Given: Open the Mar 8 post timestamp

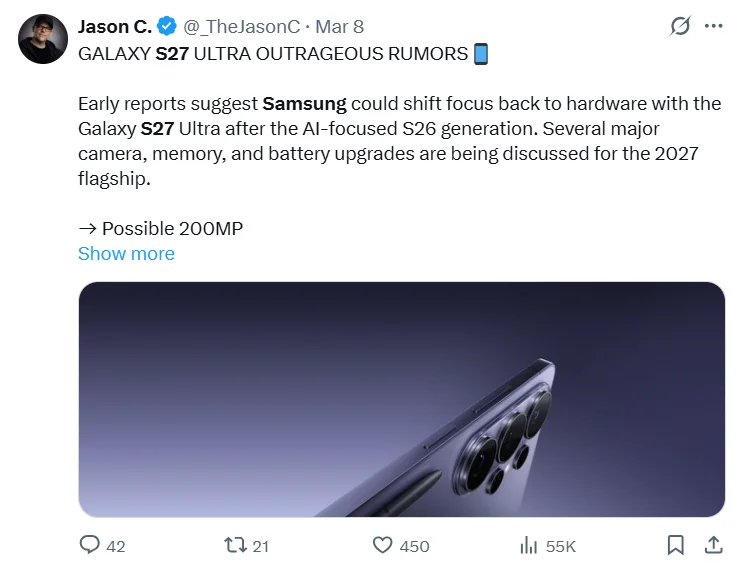Looking at the screenshot, I should [340, 27].
